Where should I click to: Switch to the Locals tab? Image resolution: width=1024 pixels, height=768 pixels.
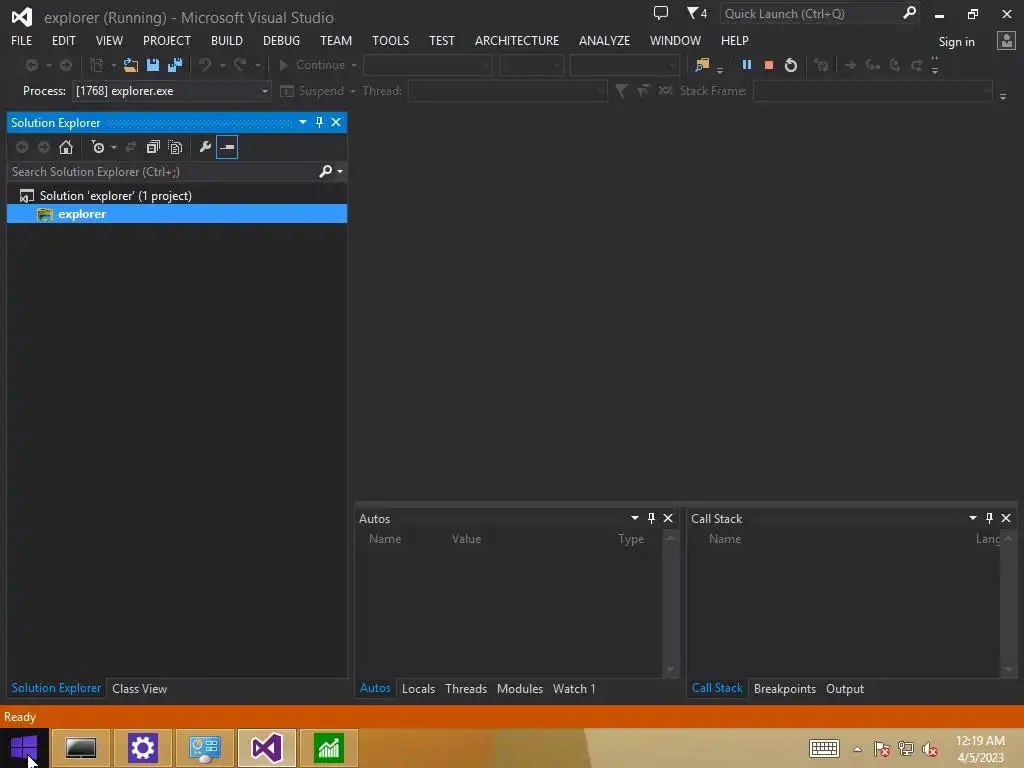(419, 688)
